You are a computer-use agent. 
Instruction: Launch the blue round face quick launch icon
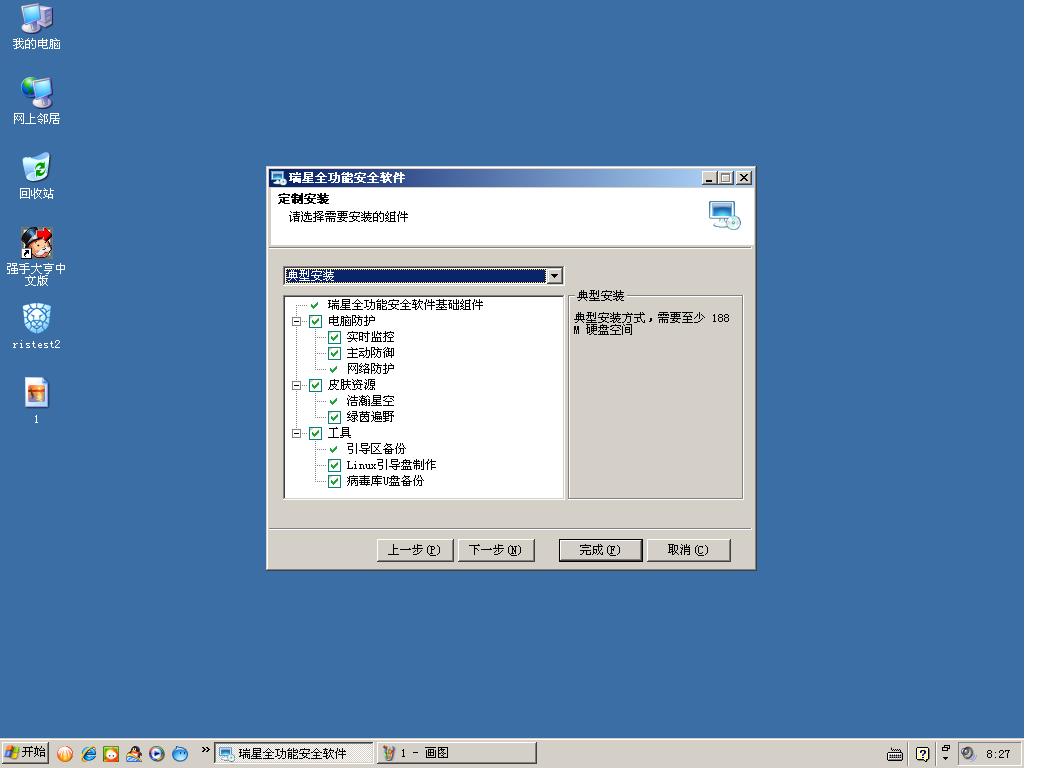[180, 753]
